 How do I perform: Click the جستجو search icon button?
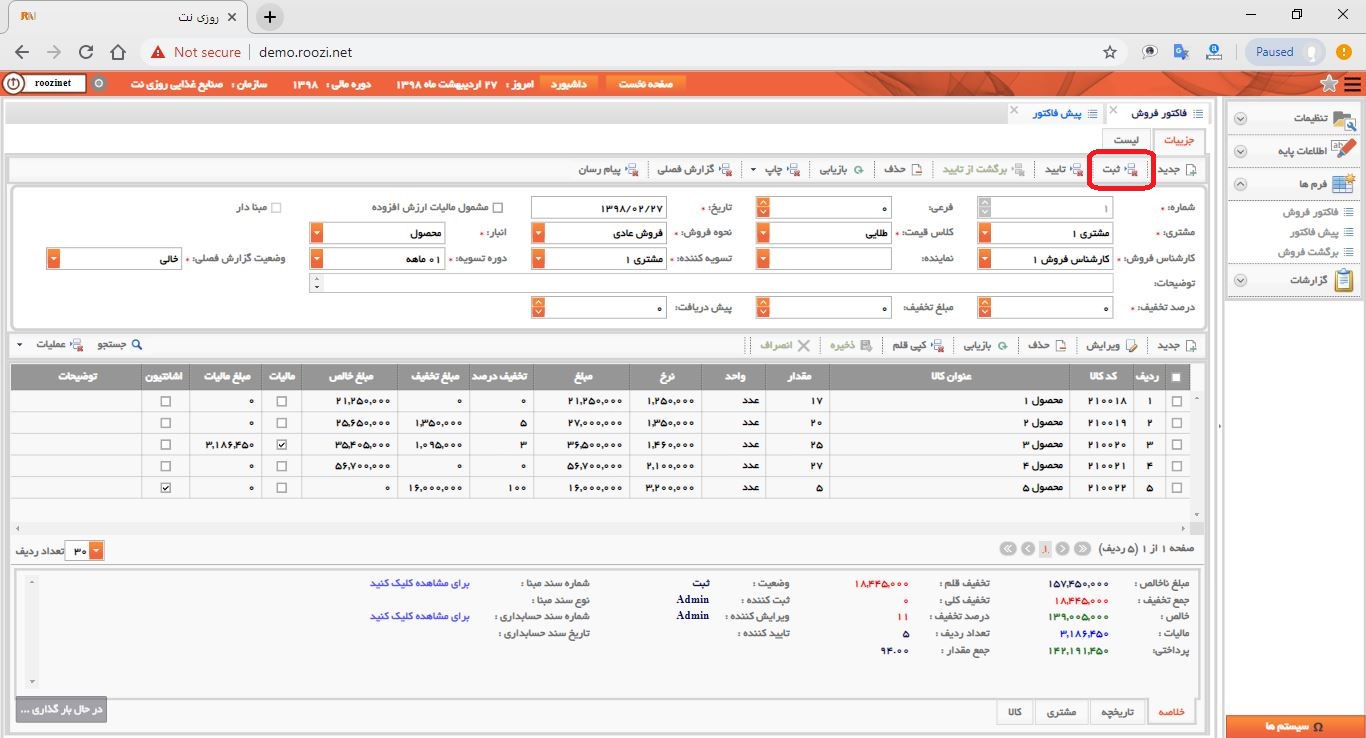(x=120, y=345)
